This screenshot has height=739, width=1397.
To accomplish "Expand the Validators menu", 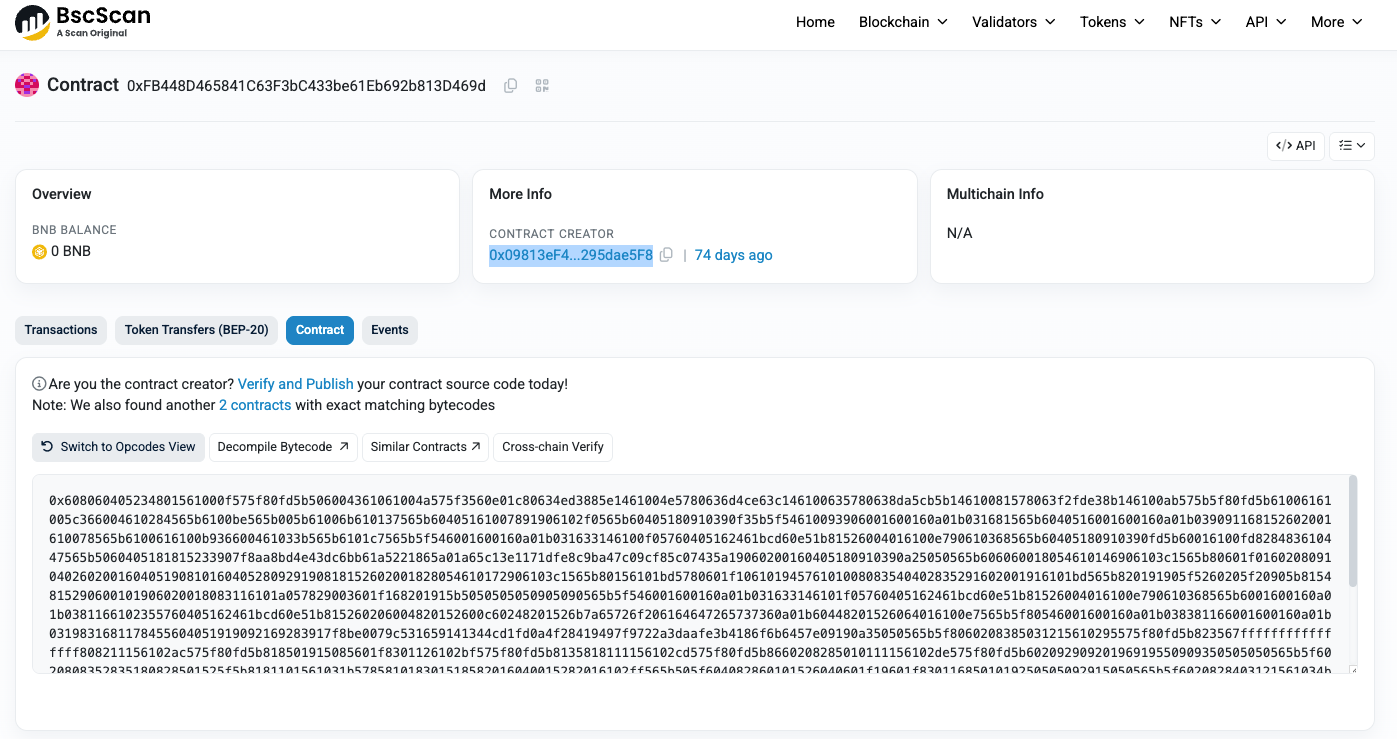I will 1014,22.
